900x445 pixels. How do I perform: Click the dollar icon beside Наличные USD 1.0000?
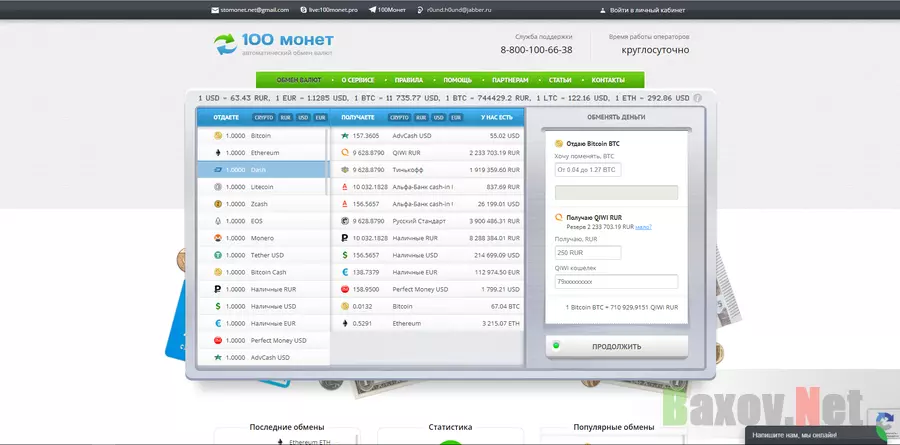point(218,306)
